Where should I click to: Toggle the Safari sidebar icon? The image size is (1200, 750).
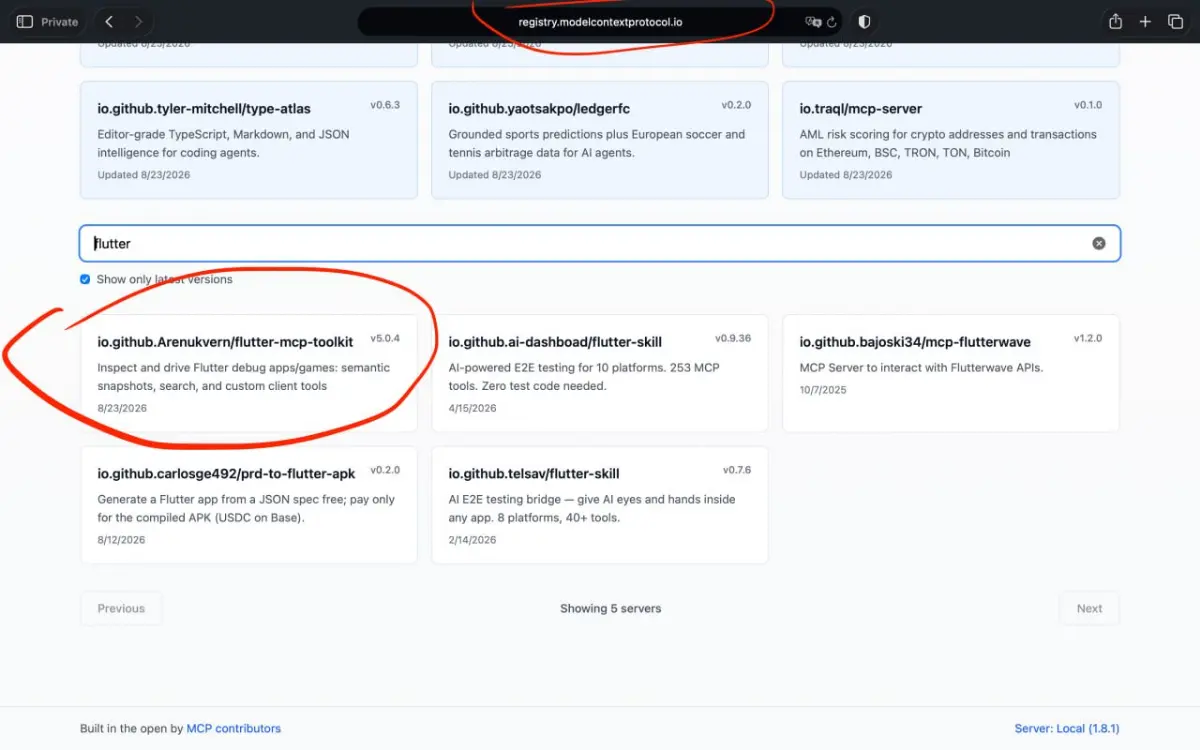[x=24, y=21]
